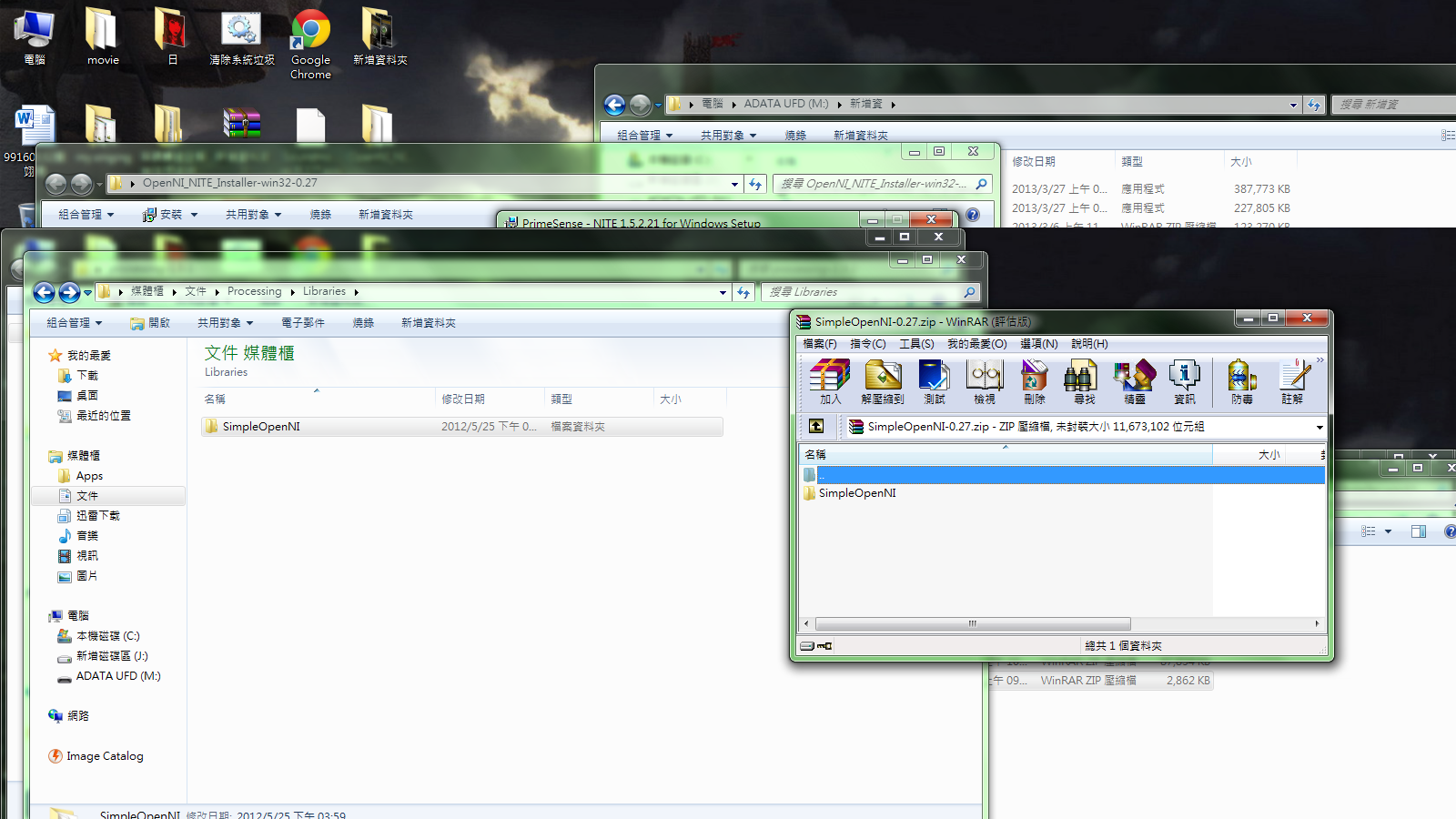Sort WinRAR list by 名稱 column
The height and width of the screenshot is (819, 1456).
coord(1006,454)
